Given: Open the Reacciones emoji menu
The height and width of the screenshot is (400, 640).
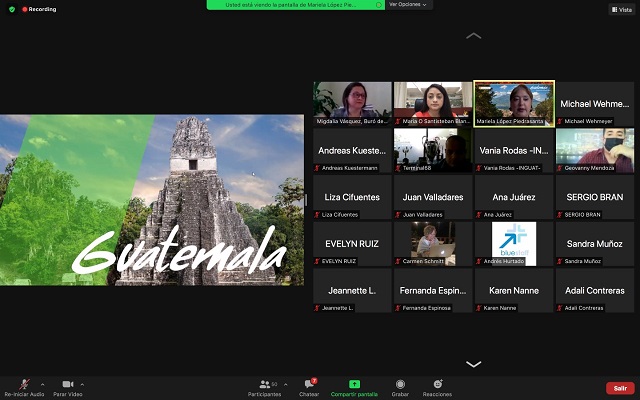Looking at the screenshot, I should [x=437, y=385].
